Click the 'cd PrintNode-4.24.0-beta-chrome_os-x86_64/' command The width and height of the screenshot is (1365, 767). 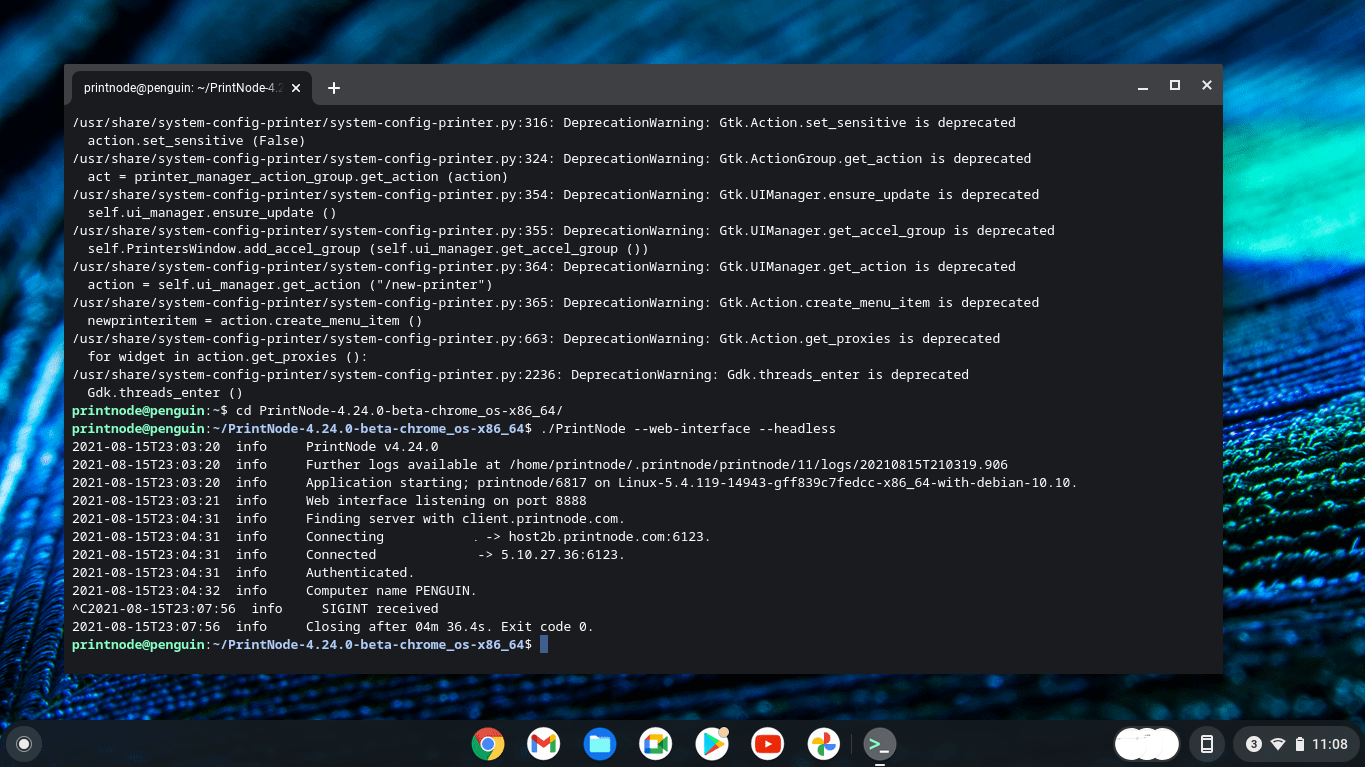(399, 411)
